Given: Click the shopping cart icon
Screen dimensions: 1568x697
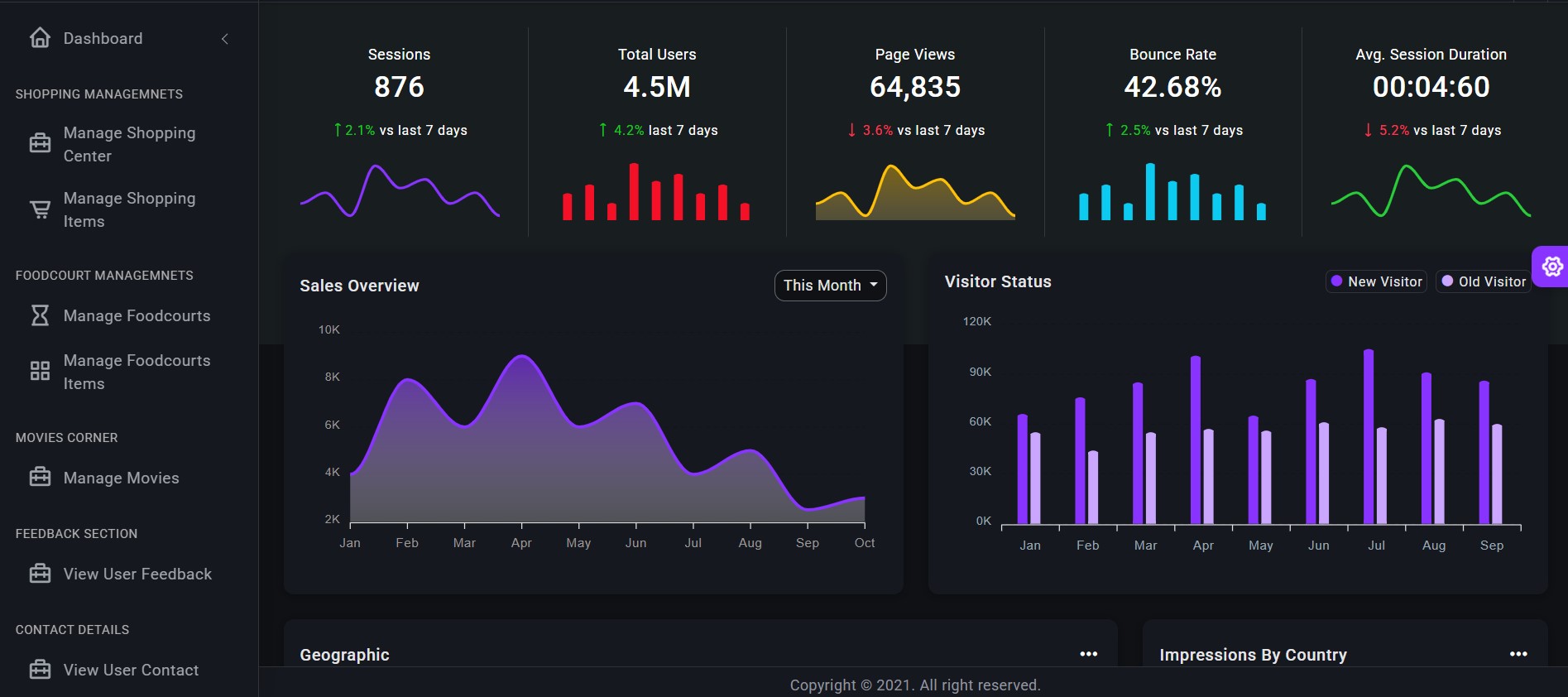Looking at the screenshot, I should 40,209.
